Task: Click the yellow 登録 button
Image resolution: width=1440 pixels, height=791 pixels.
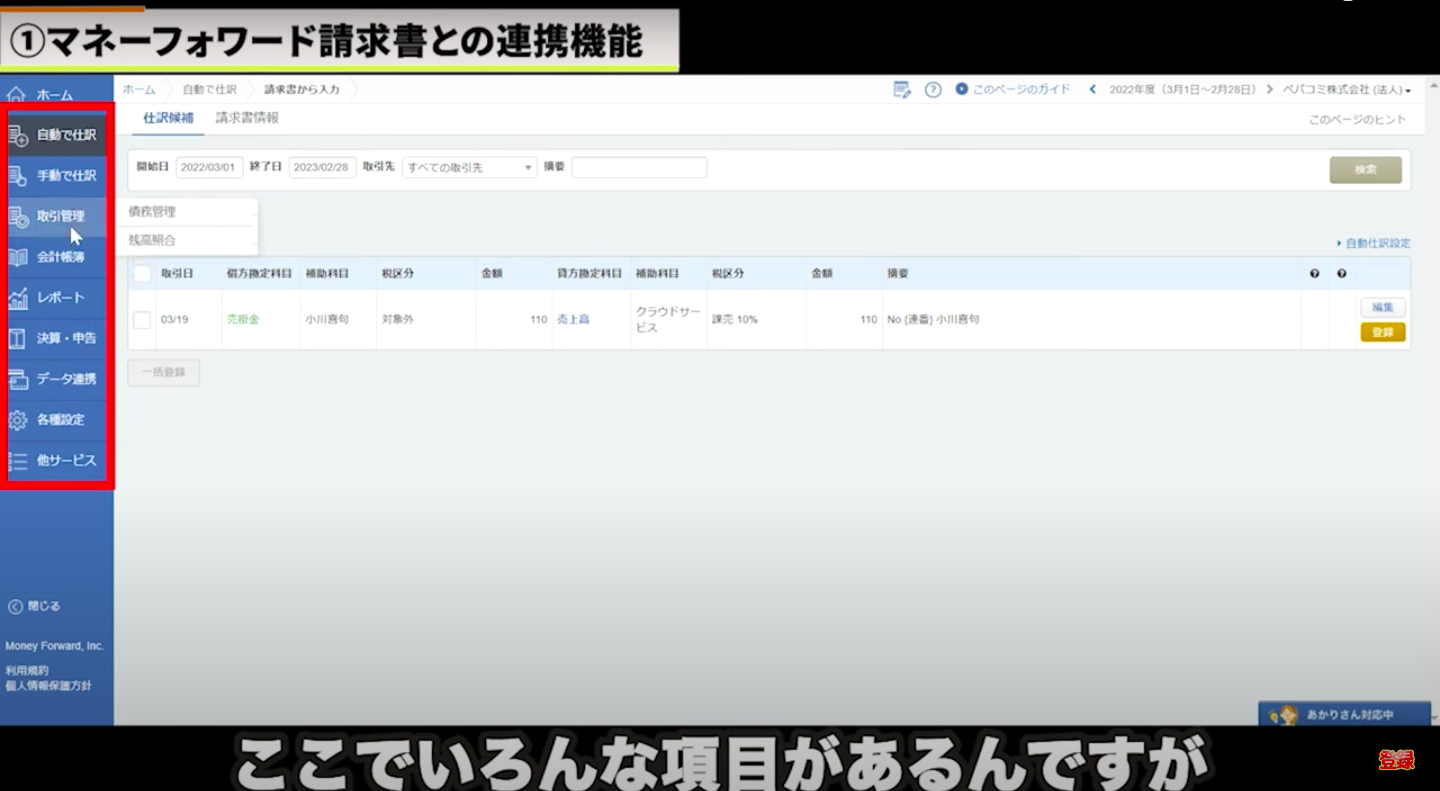Action: point(1382,332)
